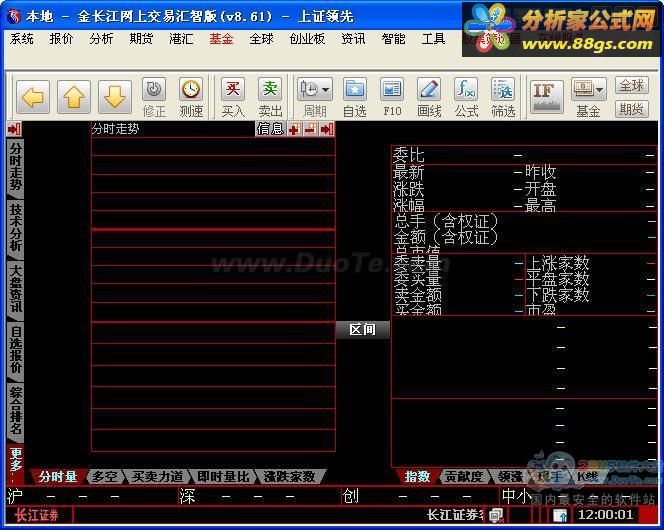
Task: Expand the 更多 sidebar tab
Action: coord(15,465)
